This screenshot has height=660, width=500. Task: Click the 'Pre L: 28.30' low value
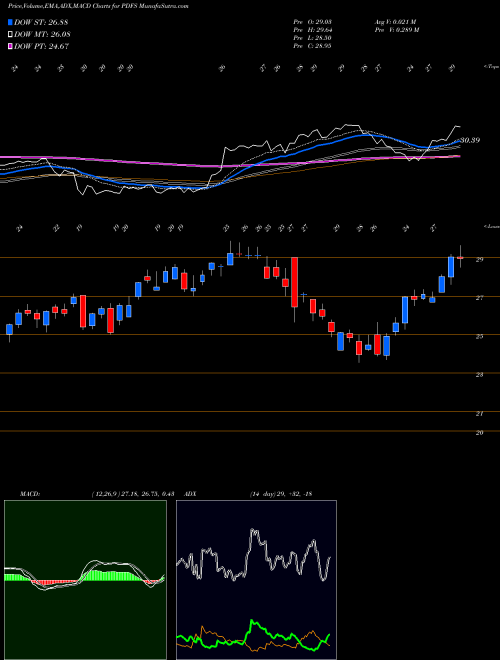coord(312,38)
